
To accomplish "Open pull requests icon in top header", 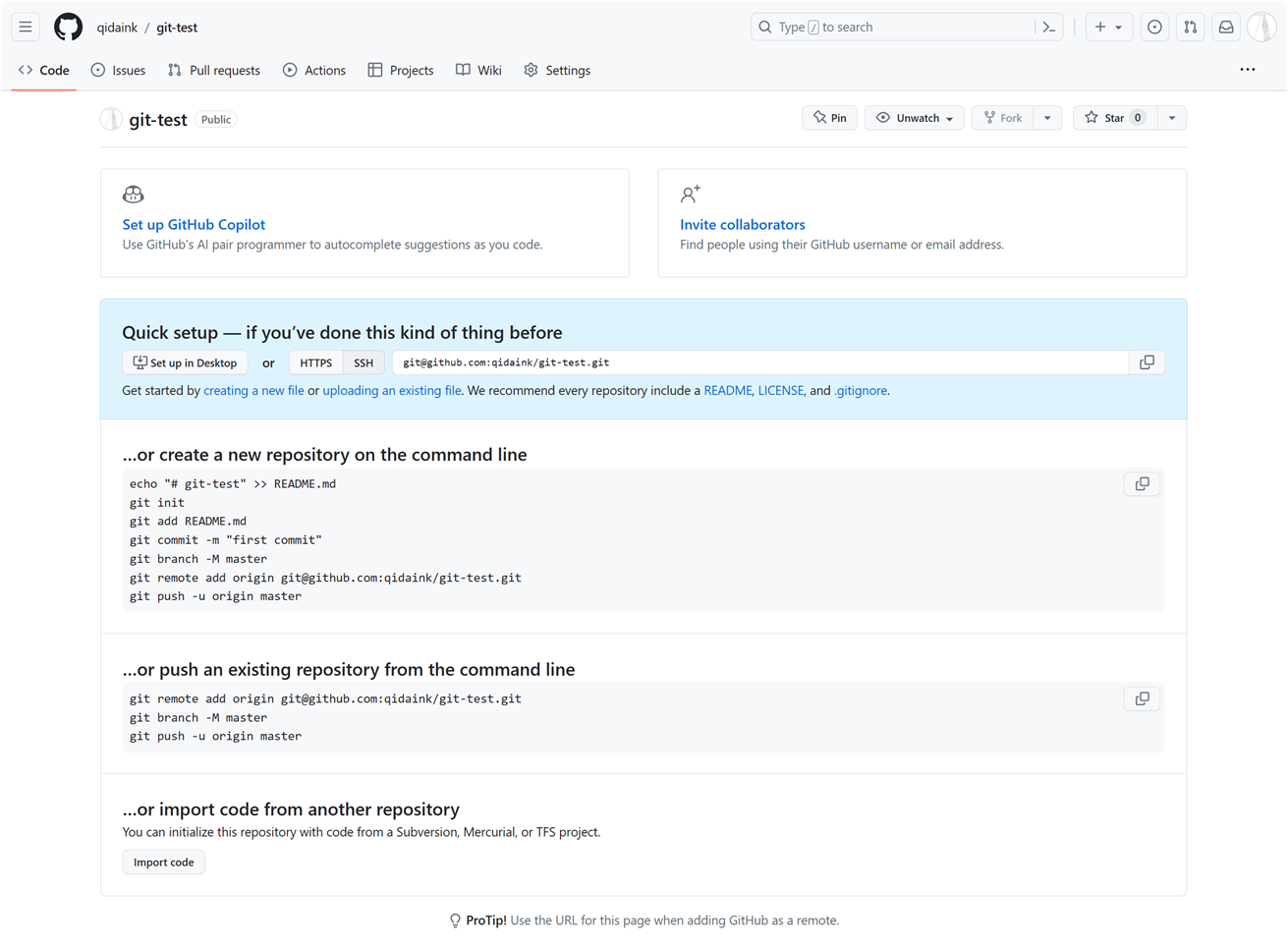I will coord(1190,28).
